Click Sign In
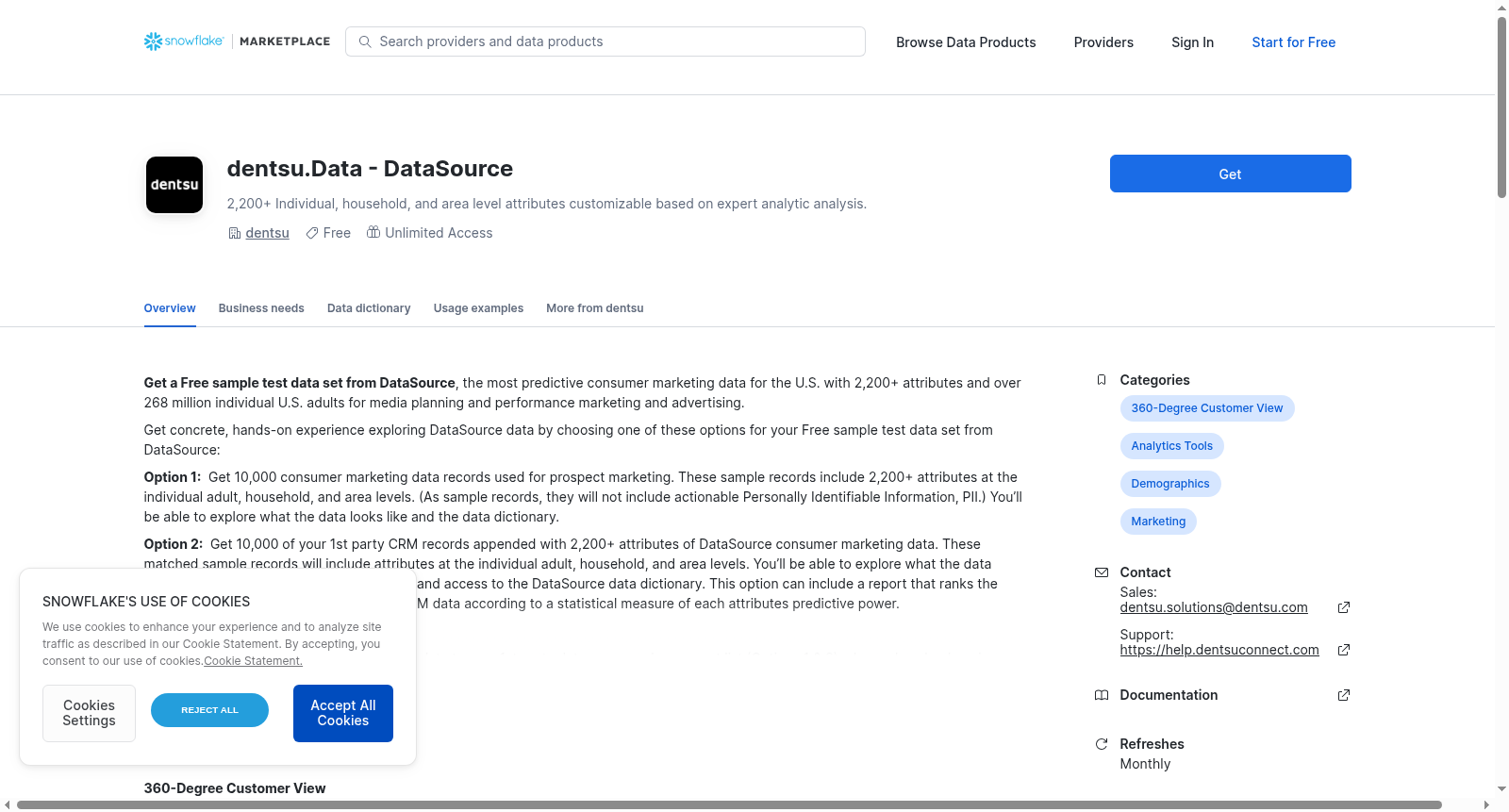1509x812 pixels. point(1192,42)
